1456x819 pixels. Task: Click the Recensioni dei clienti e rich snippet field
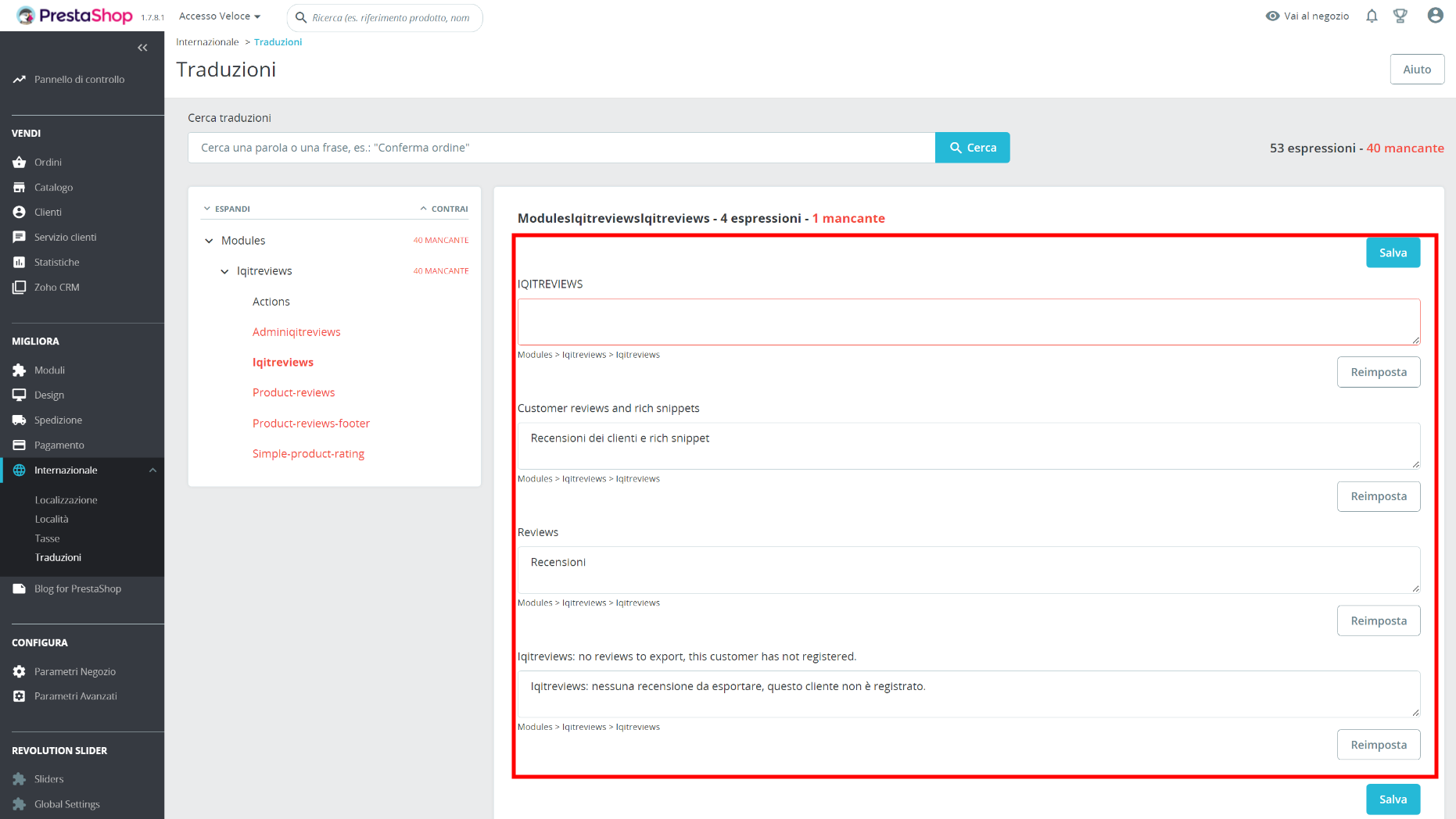coord(969,446)
